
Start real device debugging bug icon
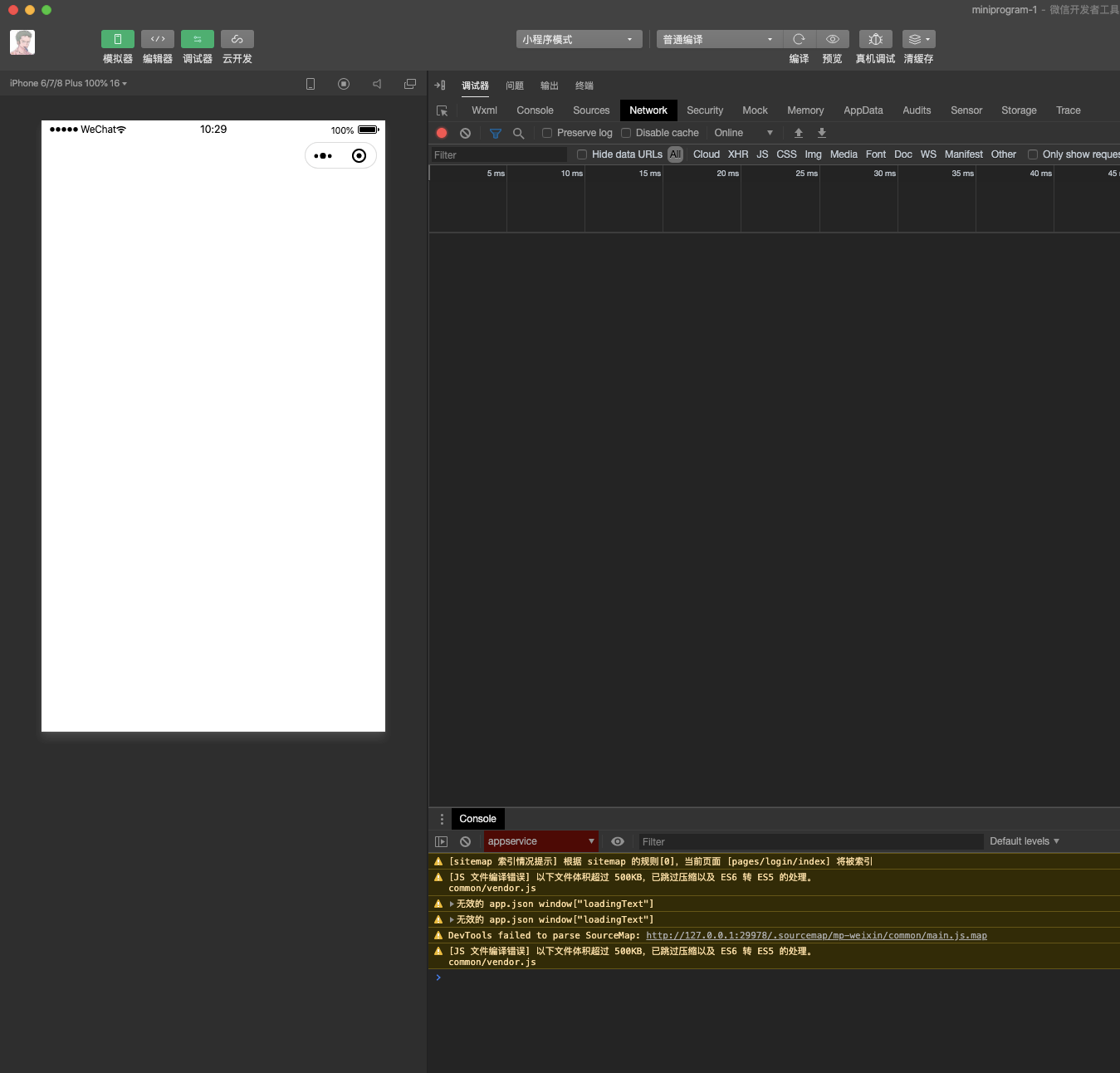[875, 39]
